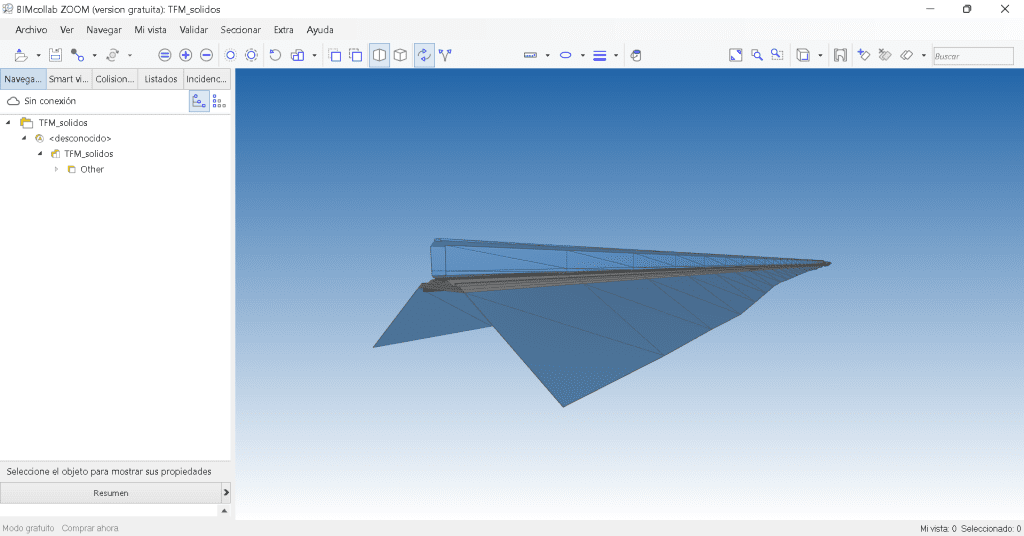1024x536 pixels.
Task: Click the save icon in the toolbar
Action: pos(56,56)
